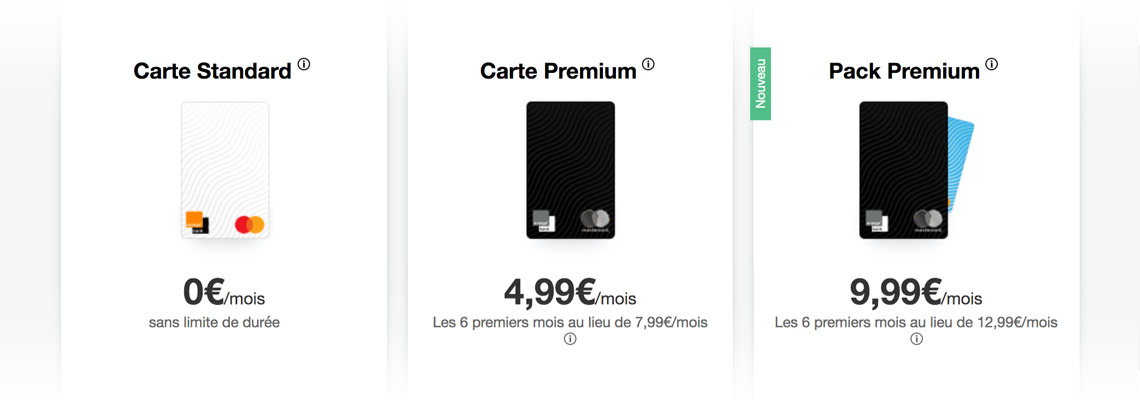Click the 9,99€/mois price

tap(916, 292)
